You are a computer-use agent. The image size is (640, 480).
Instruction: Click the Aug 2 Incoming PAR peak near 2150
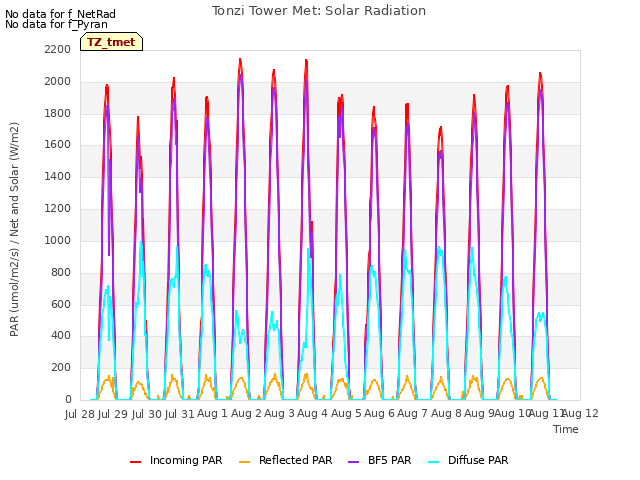(x=240, y=60)
